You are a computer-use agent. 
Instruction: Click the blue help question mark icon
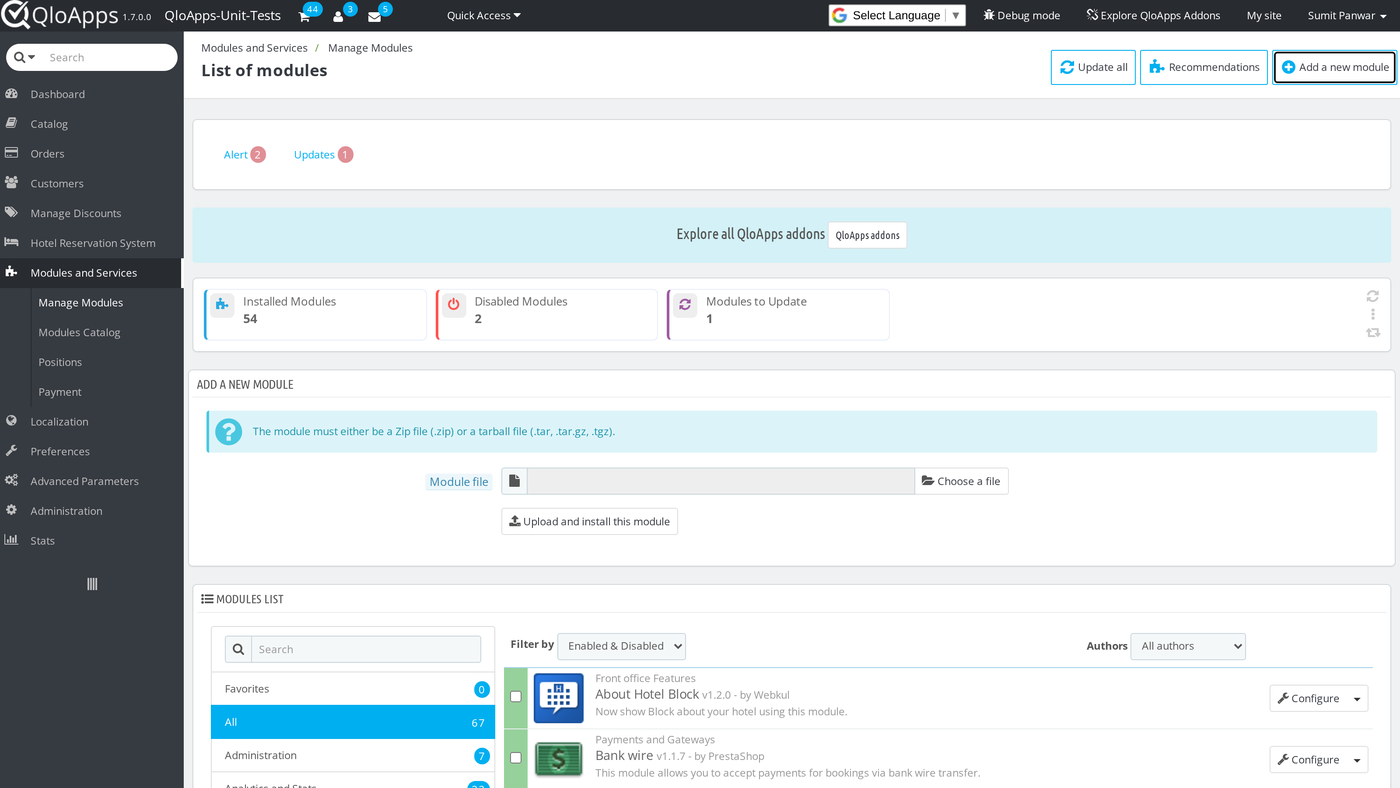point(228,432)
